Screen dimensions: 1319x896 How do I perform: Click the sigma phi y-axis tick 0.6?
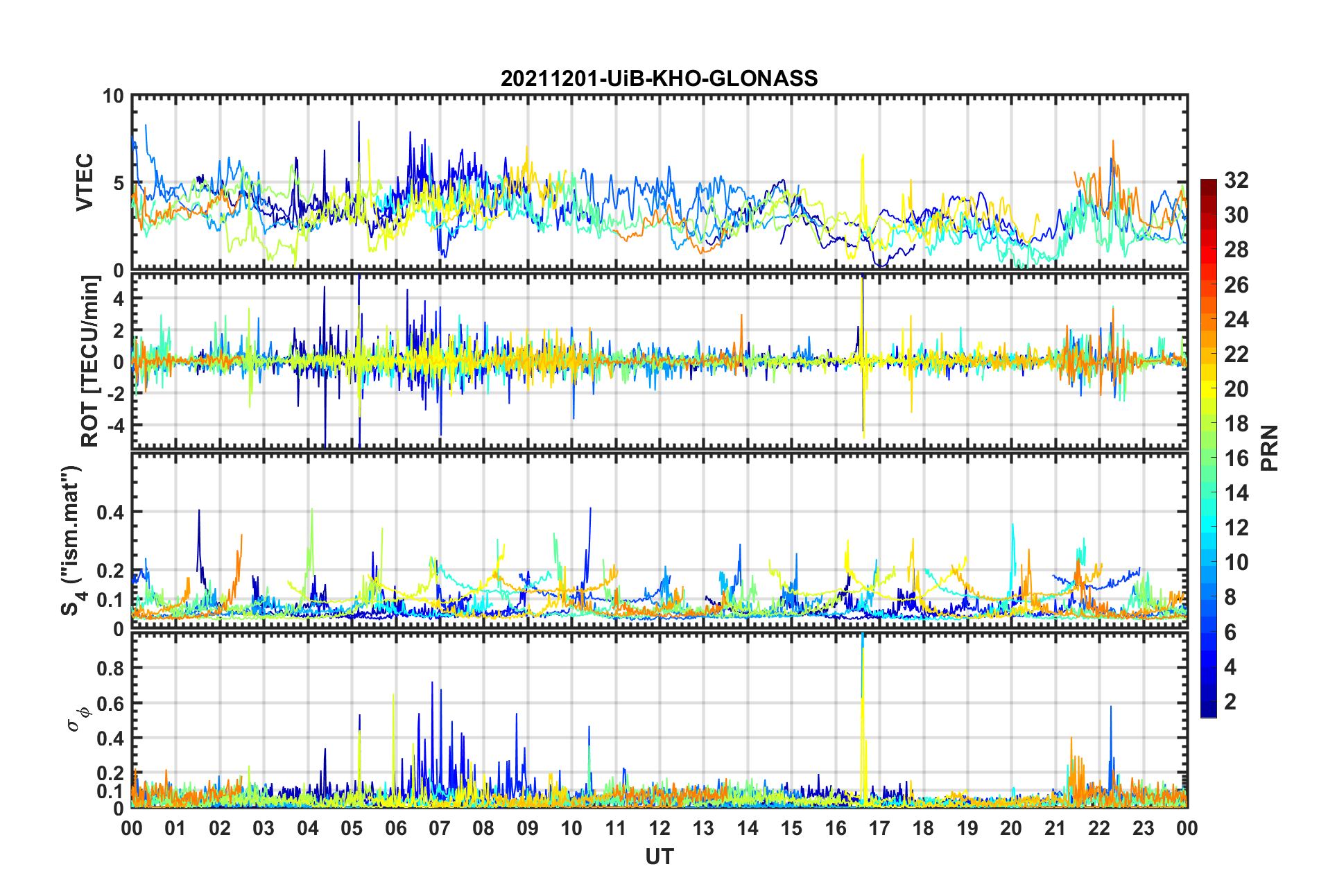(112, 703)
